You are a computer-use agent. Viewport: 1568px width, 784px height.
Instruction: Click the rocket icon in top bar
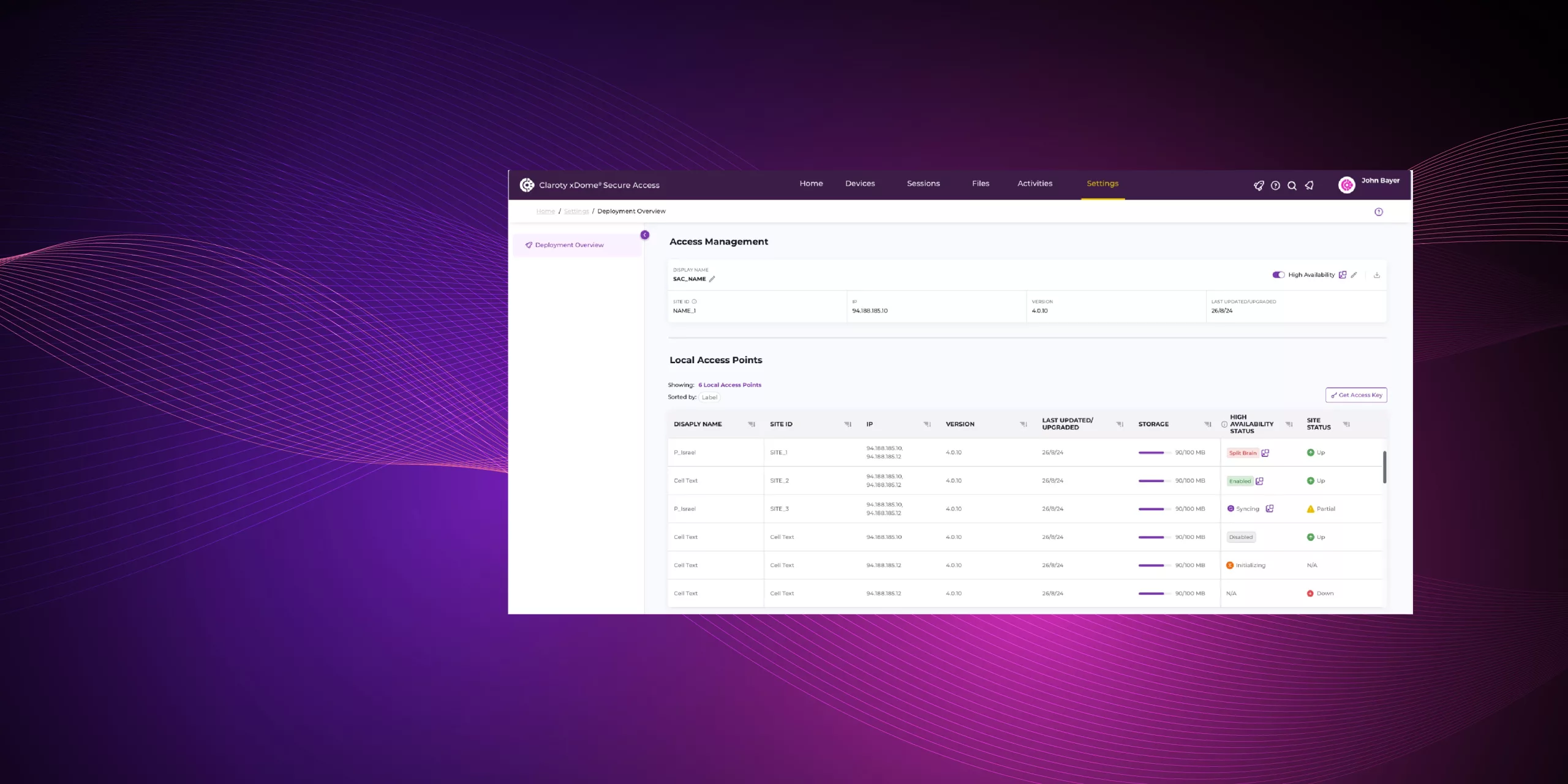click(x=1259, y=186)
